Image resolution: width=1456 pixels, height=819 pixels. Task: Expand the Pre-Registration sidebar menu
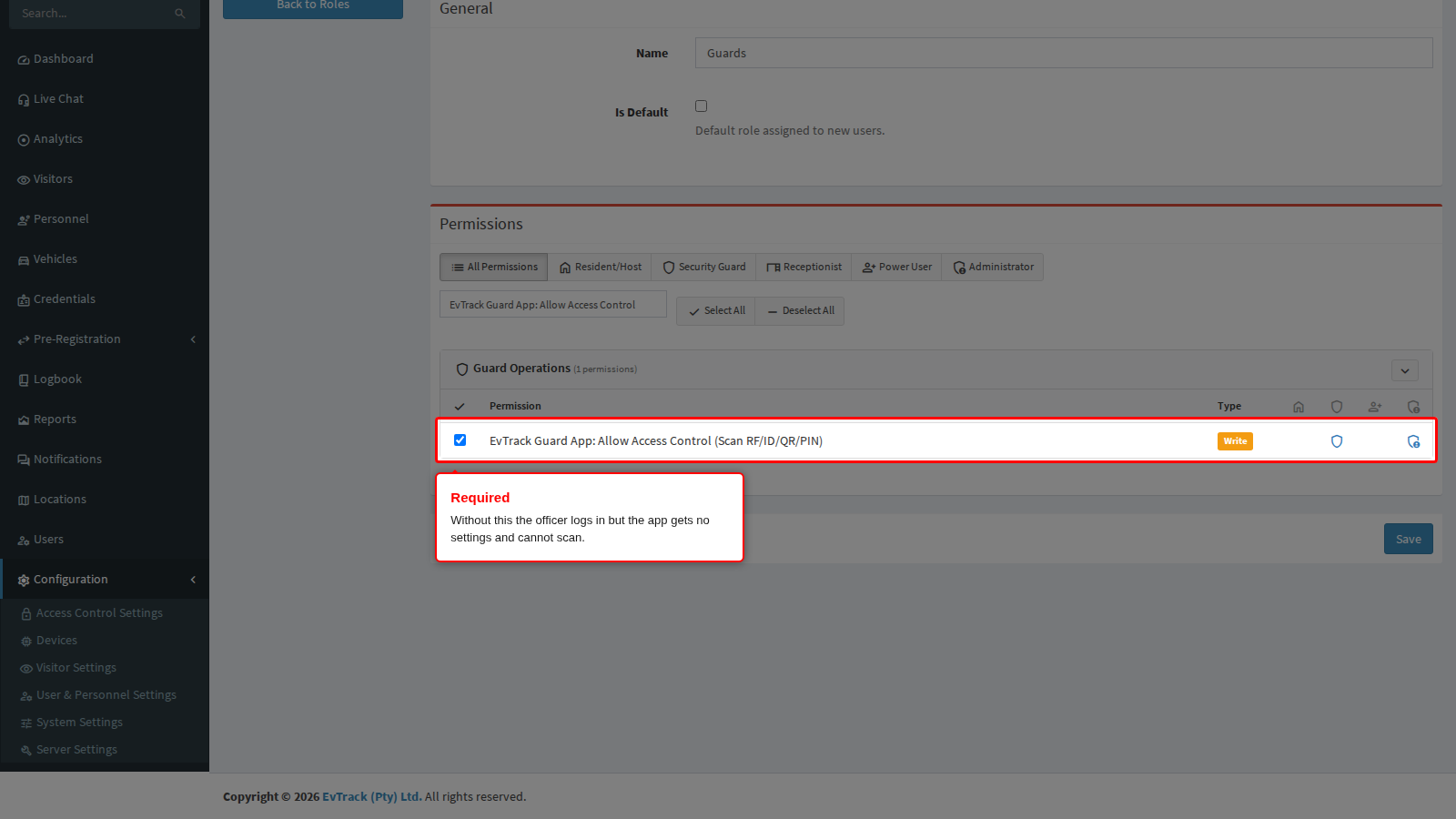coord(105,339)
